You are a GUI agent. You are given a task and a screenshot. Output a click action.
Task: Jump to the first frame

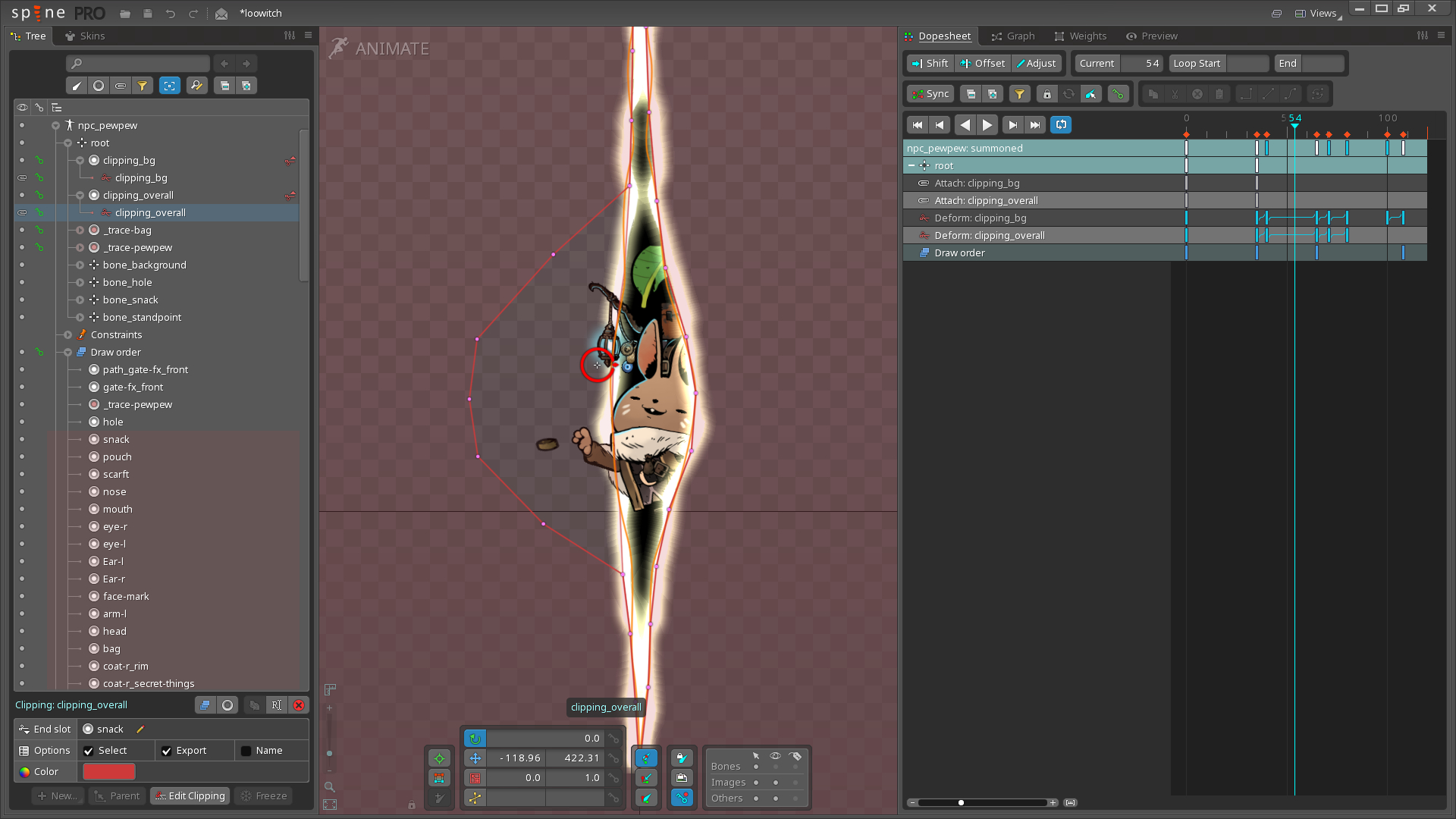(917, 125)
